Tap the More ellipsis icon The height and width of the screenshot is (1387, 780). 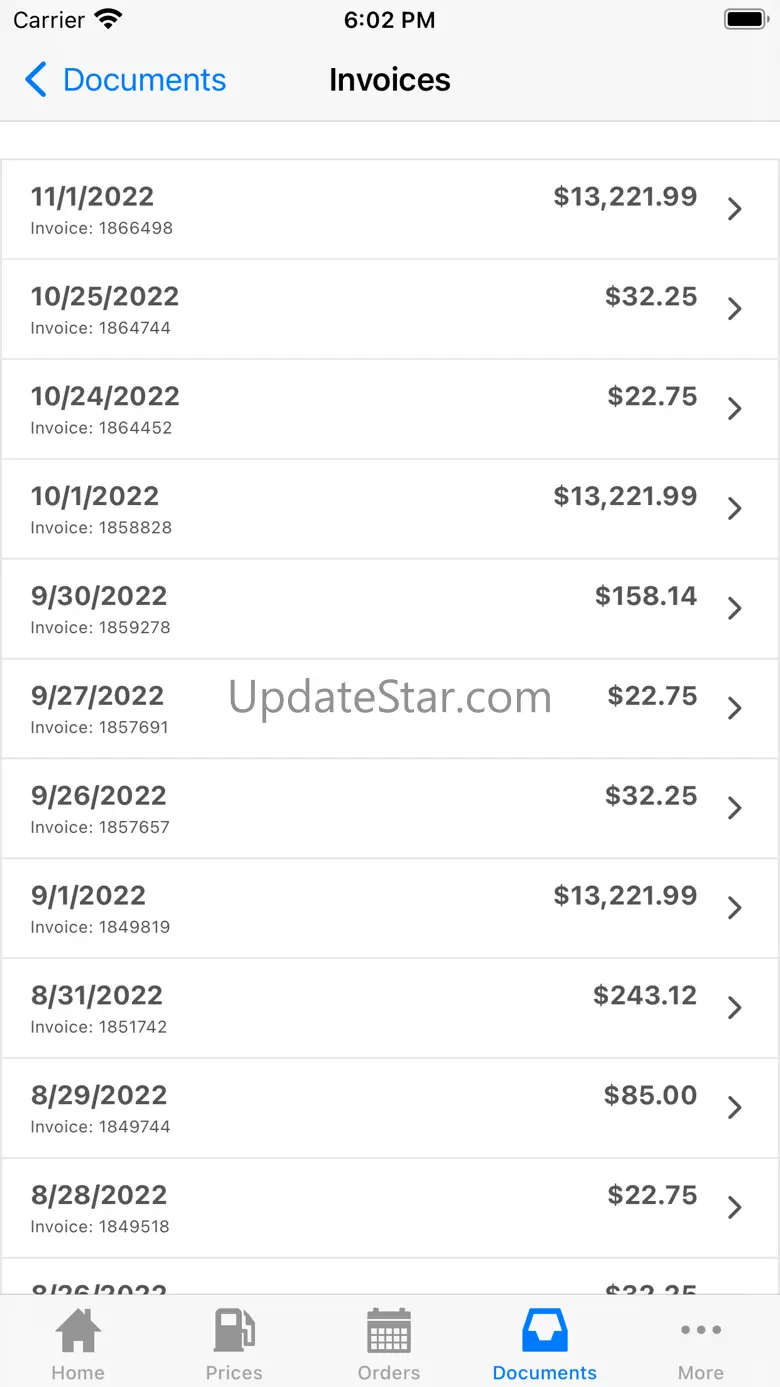(x=701, y=1330)
